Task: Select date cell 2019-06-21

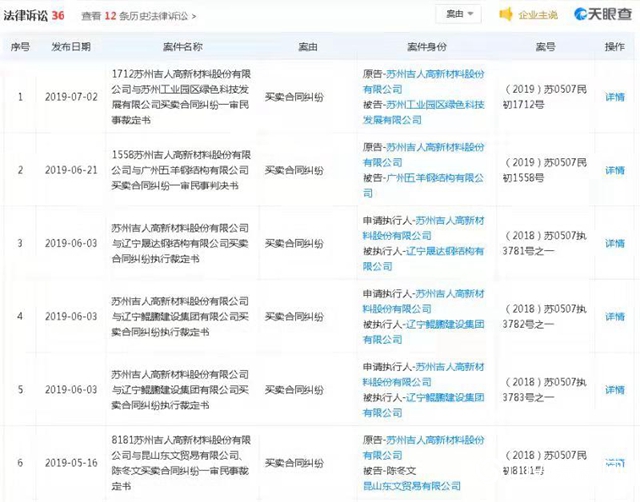Action: pos(71,170)
